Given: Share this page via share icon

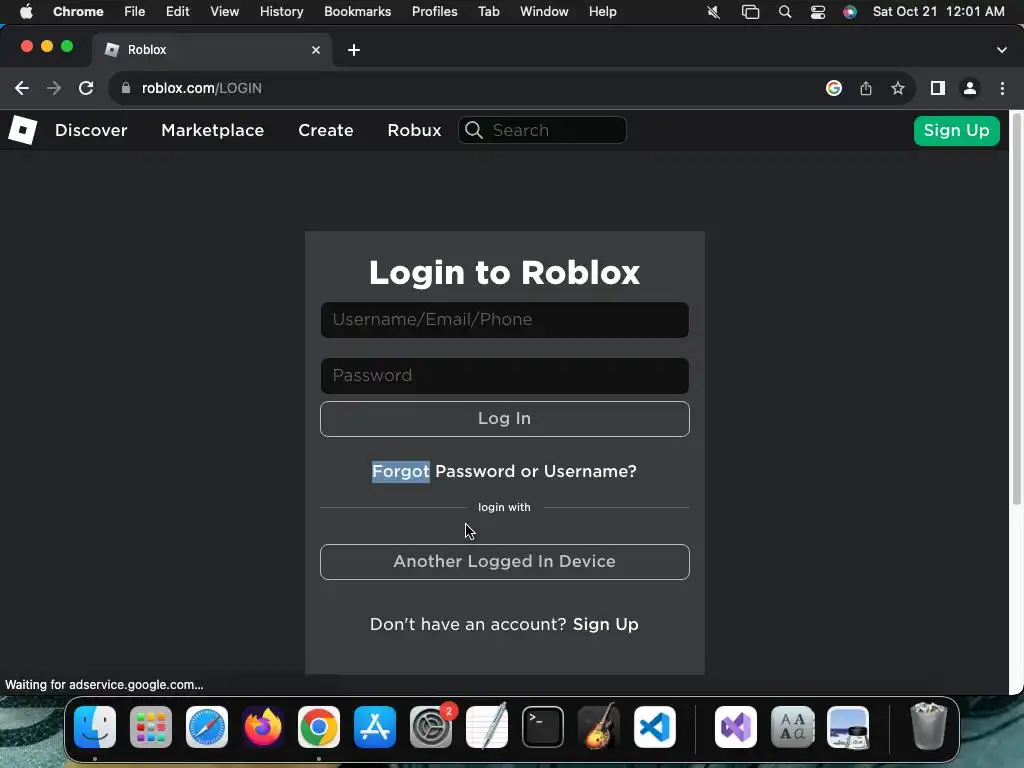Looking at the screenshot, I should pos(866,88).
